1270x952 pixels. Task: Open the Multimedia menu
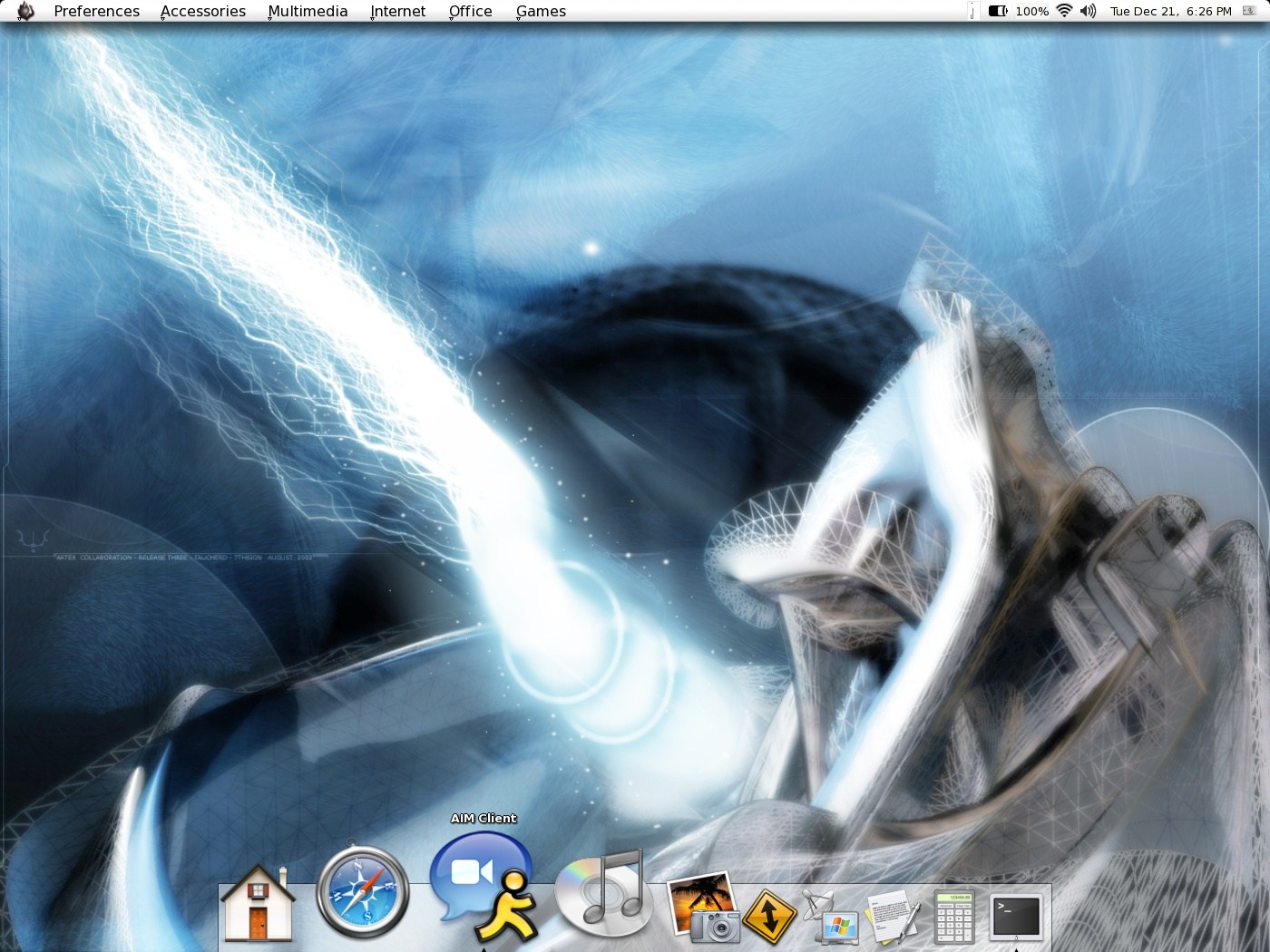[x=308, y=11]
